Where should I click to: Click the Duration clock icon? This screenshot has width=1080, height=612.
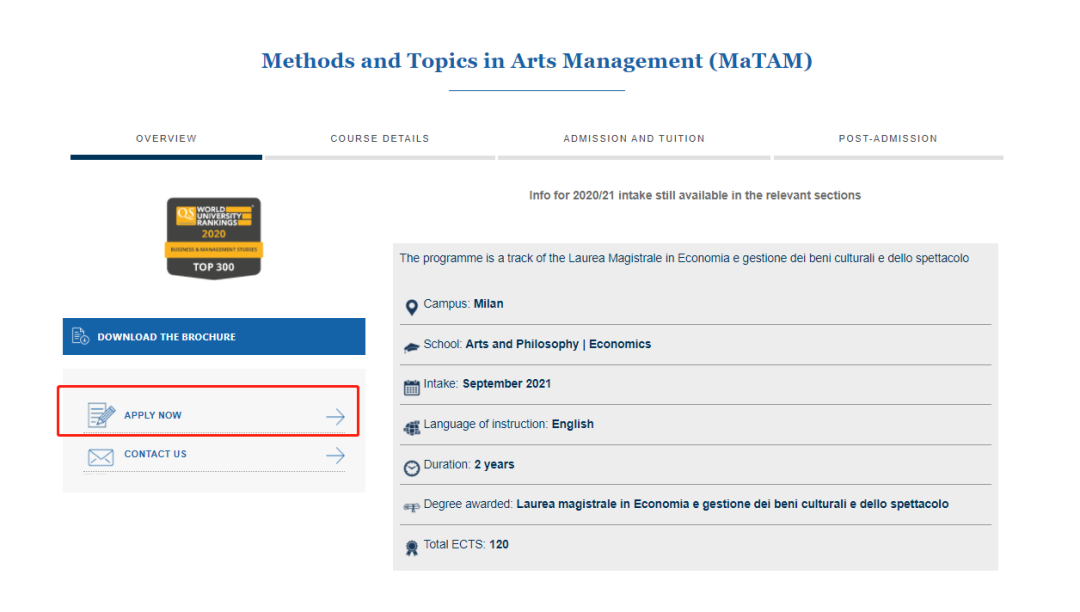[x=411, y=468]
